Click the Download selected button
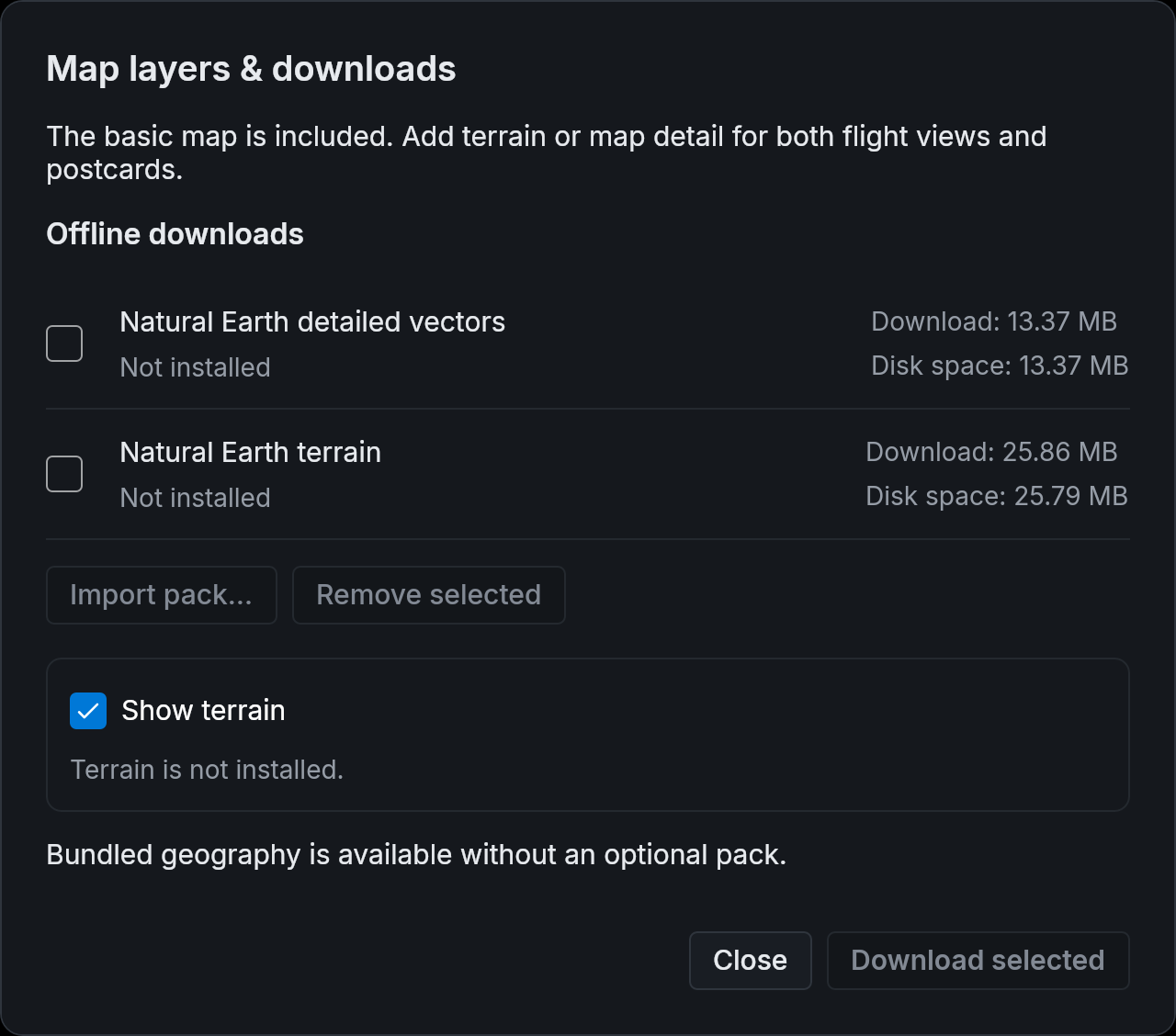Image resolution: width=1176 pixels, height=1036 pixels. pos(978,961)
